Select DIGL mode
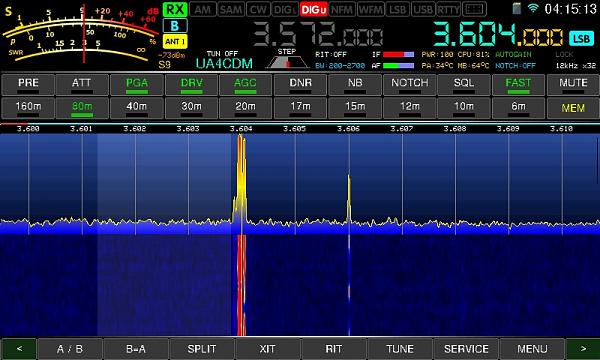This screenshot has height=360, width=600. coord(285,10)
